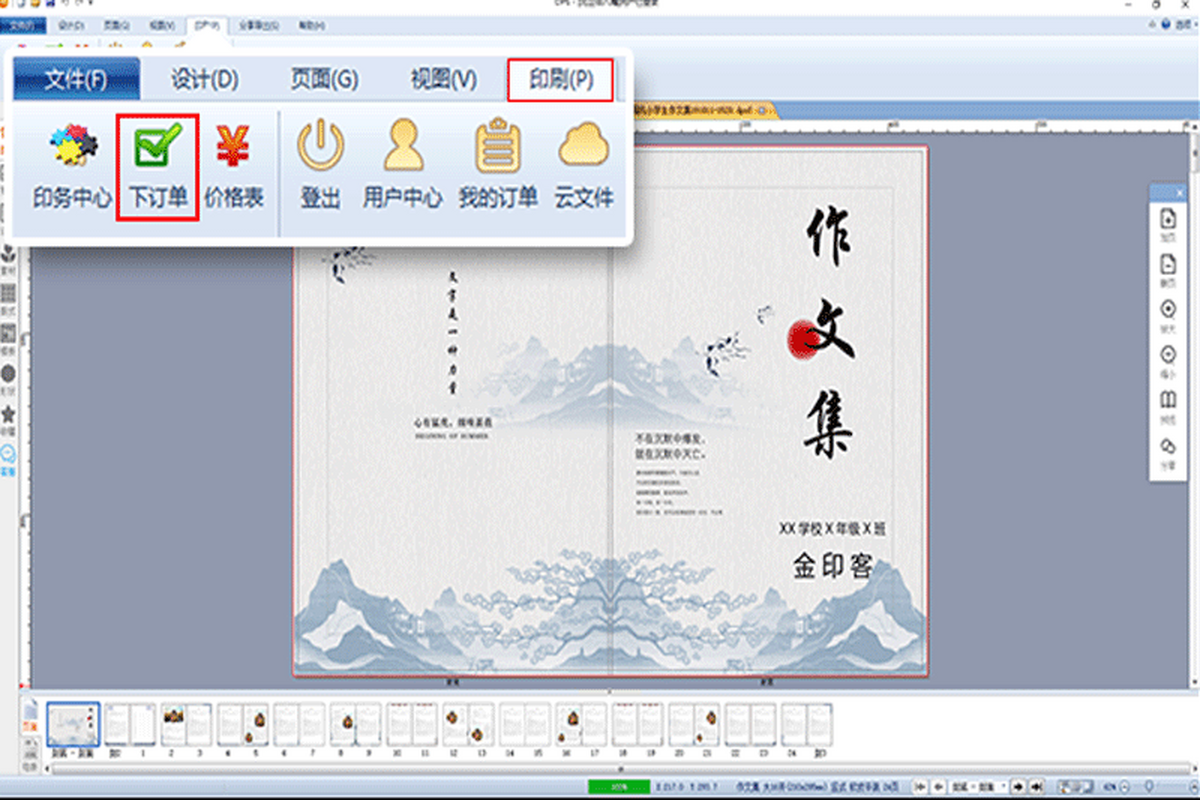Image resolution: width=1200 pixels, height=800 pixels.
Task: Switch to the 设计(D) tab
Action: click(x=204, y=80)
